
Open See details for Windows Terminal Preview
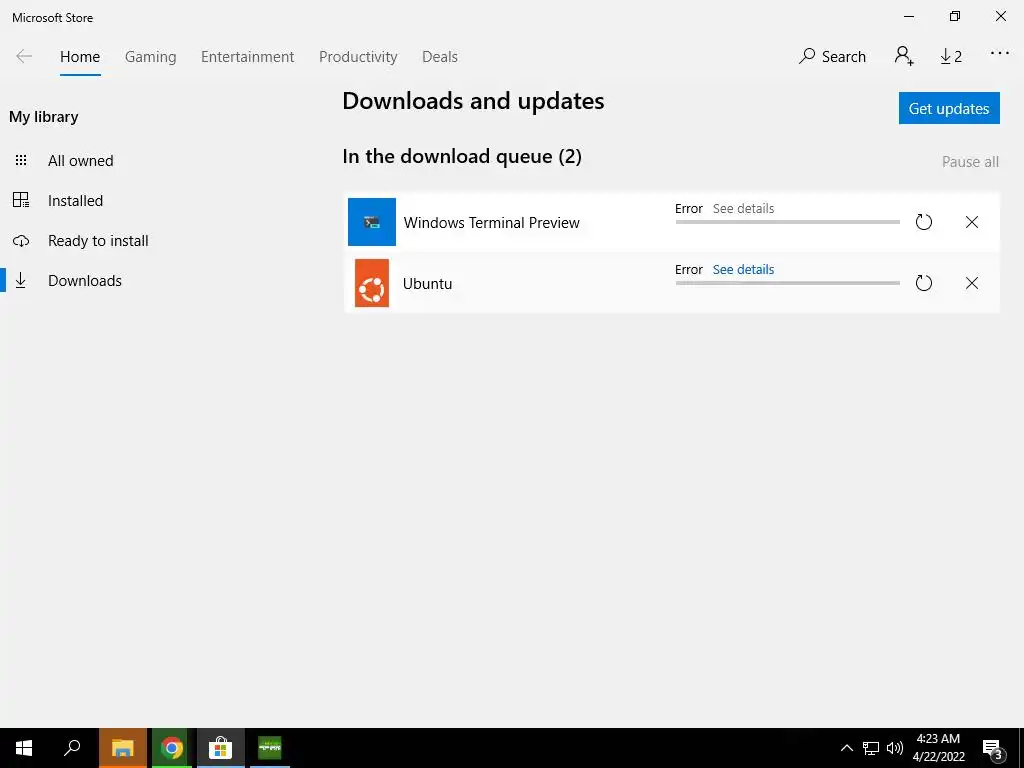(x=743, y=208)
